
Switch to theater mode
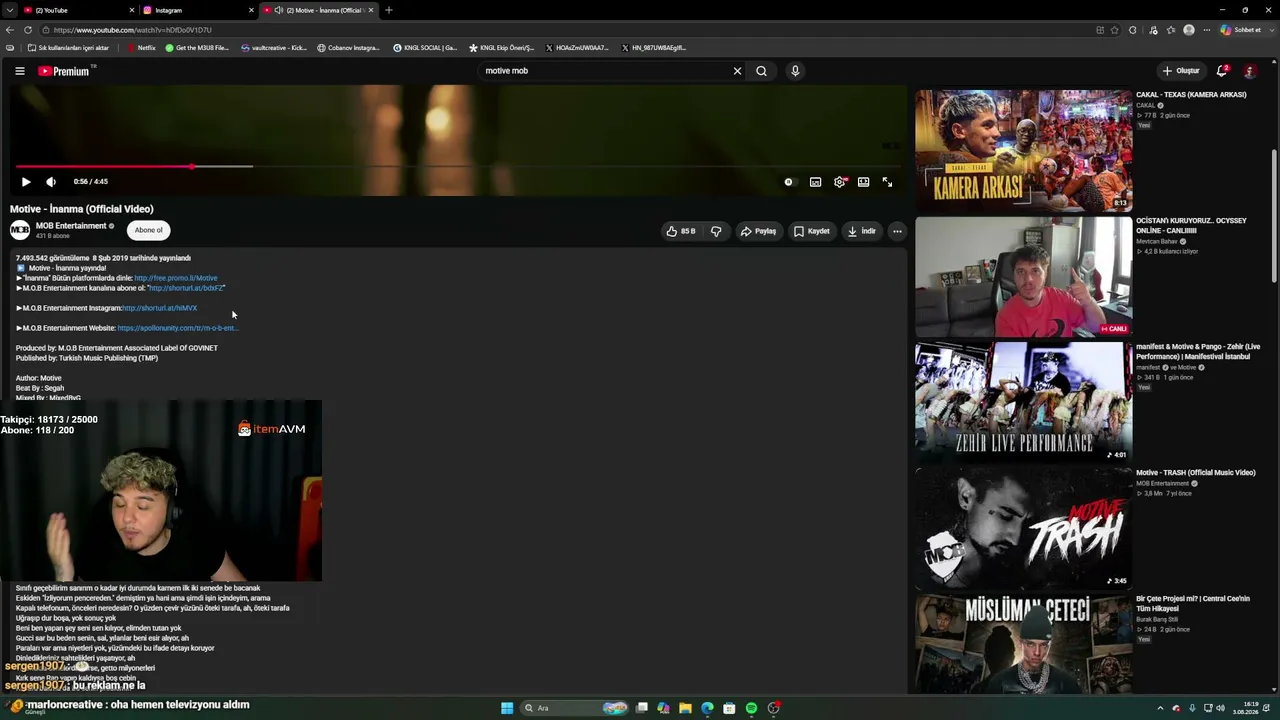(863, 182)
